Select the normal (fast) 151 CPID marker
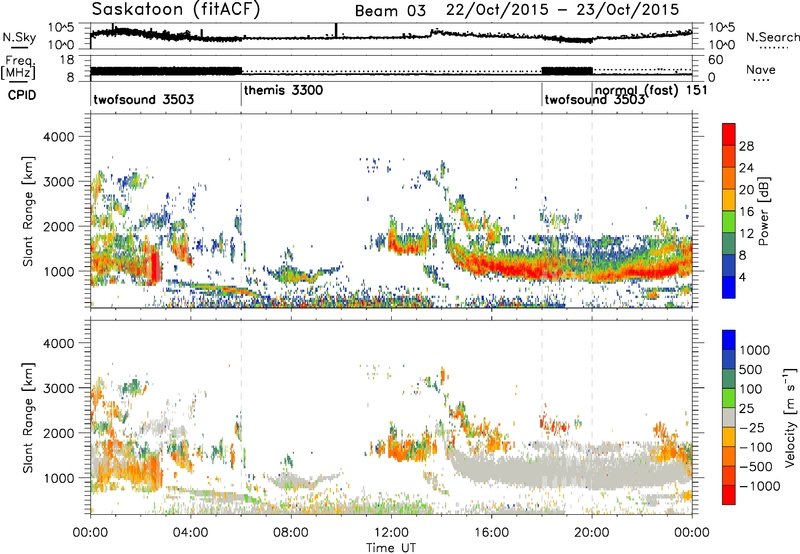The image size is (800, 554). (x=651, y=90)
